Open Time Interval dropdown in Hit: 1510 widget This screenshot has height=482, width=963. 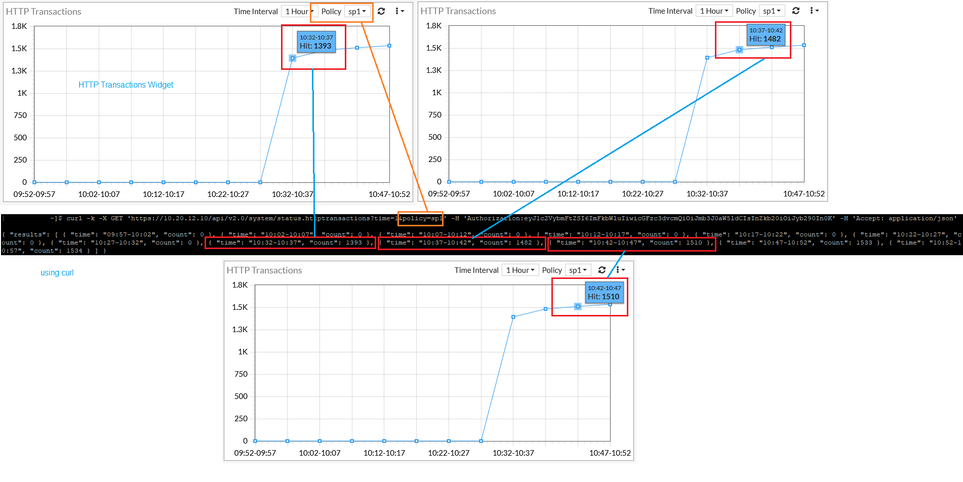pyautogui.click(x=520, y=270)
